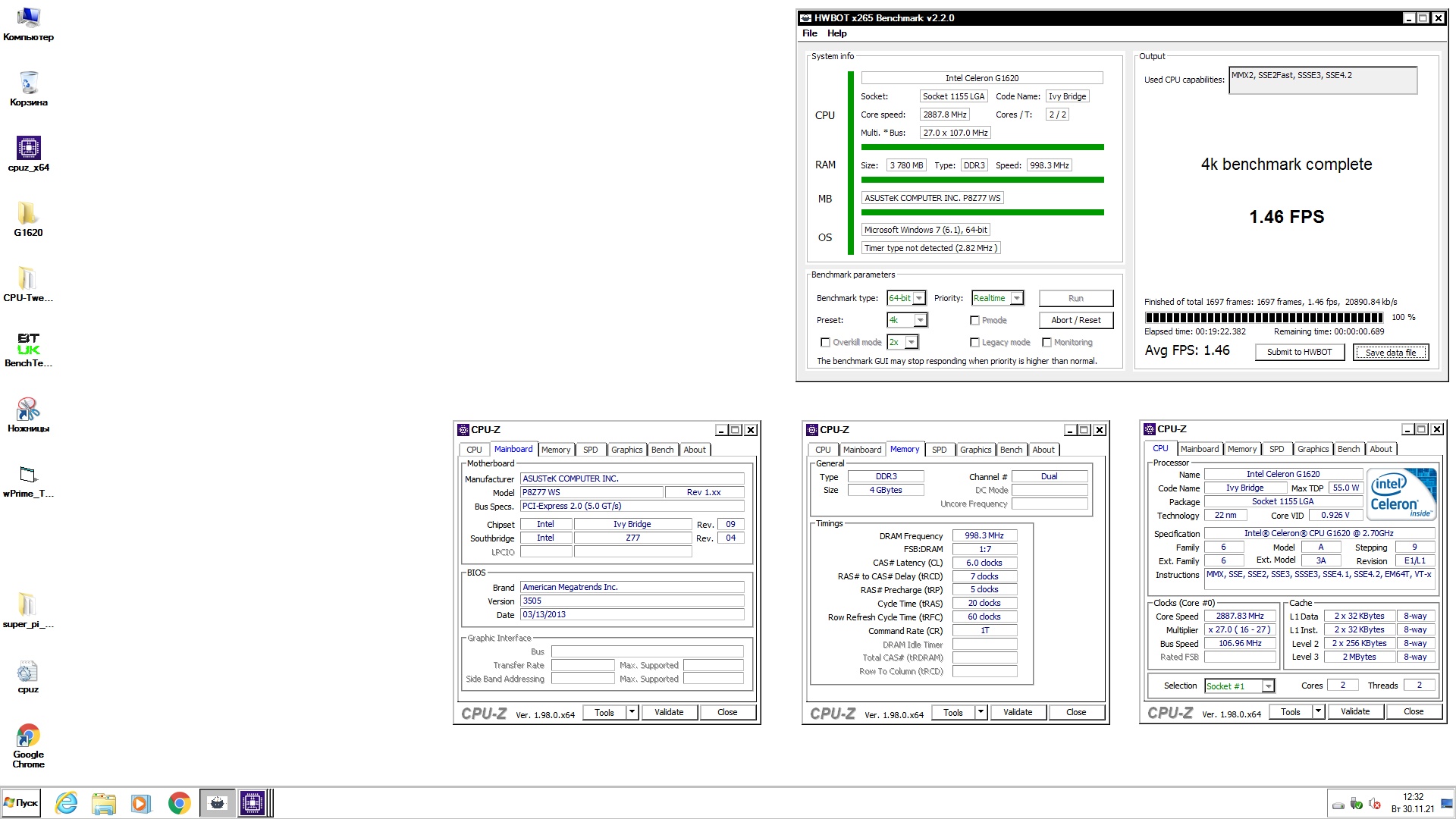Click the Used CPU capabilities text box

coord(1323,80)
